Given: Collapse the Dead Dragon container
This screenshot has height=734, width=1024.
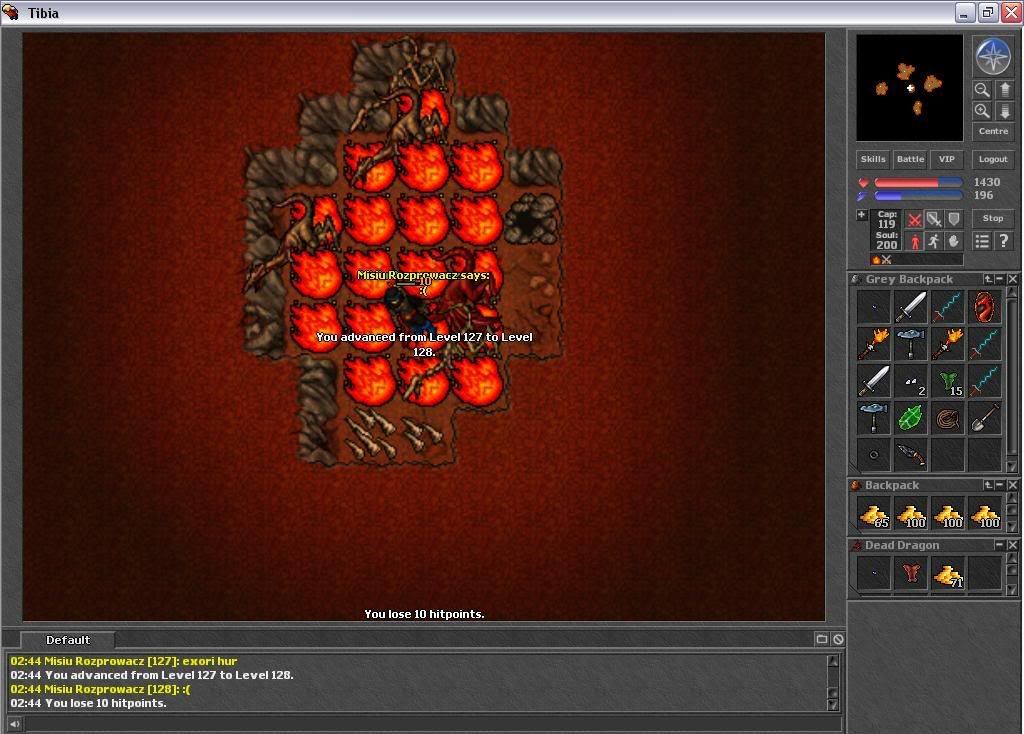Looking at the screenshot, I should click(999, 545).
